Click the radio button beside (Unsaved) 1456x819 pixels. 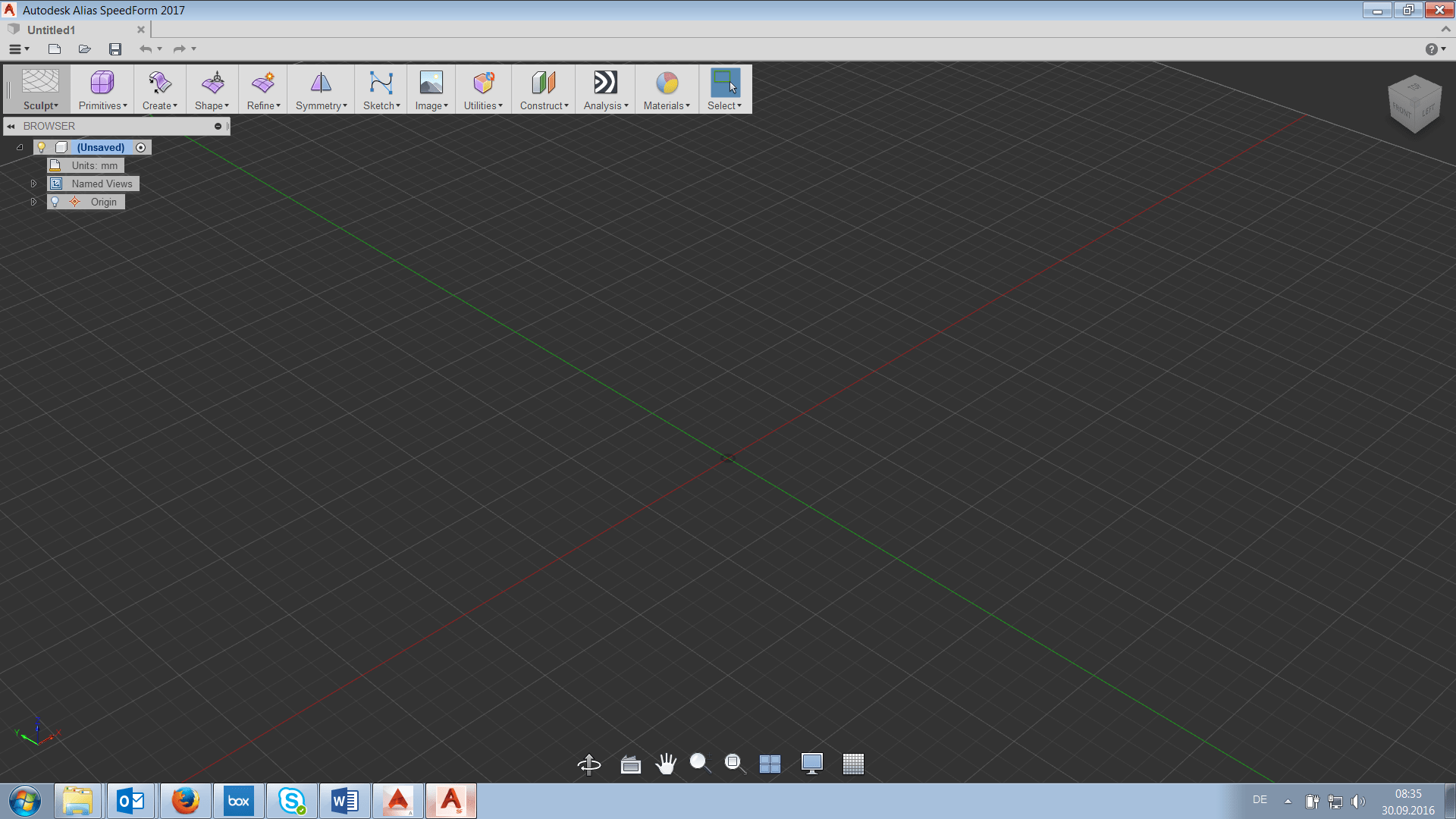click(141, 147)
